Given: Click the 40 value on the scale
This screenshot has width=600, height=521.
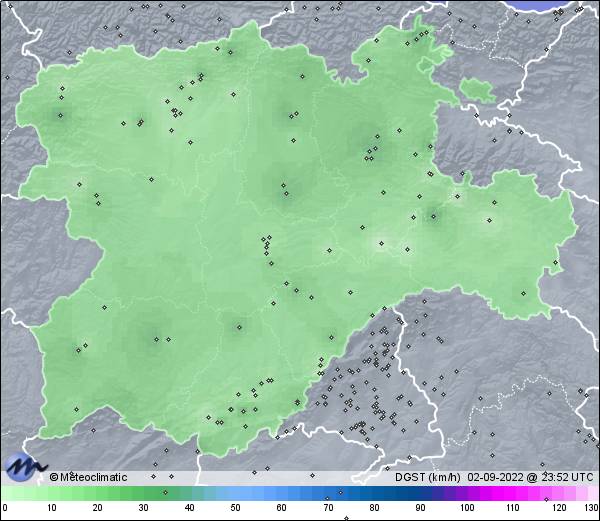Looking at the screenshot, I should click(x=189, y=508).
